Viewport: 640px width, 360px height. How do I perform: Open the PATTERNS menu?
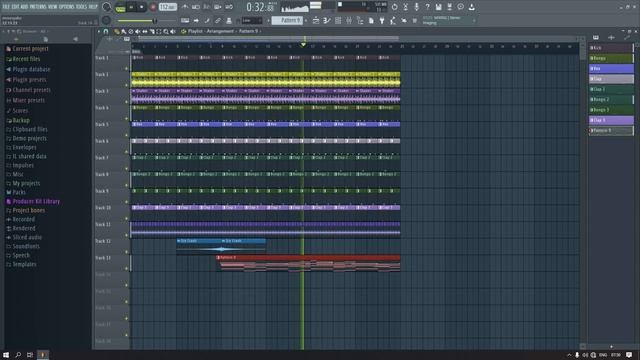(38, 7)
